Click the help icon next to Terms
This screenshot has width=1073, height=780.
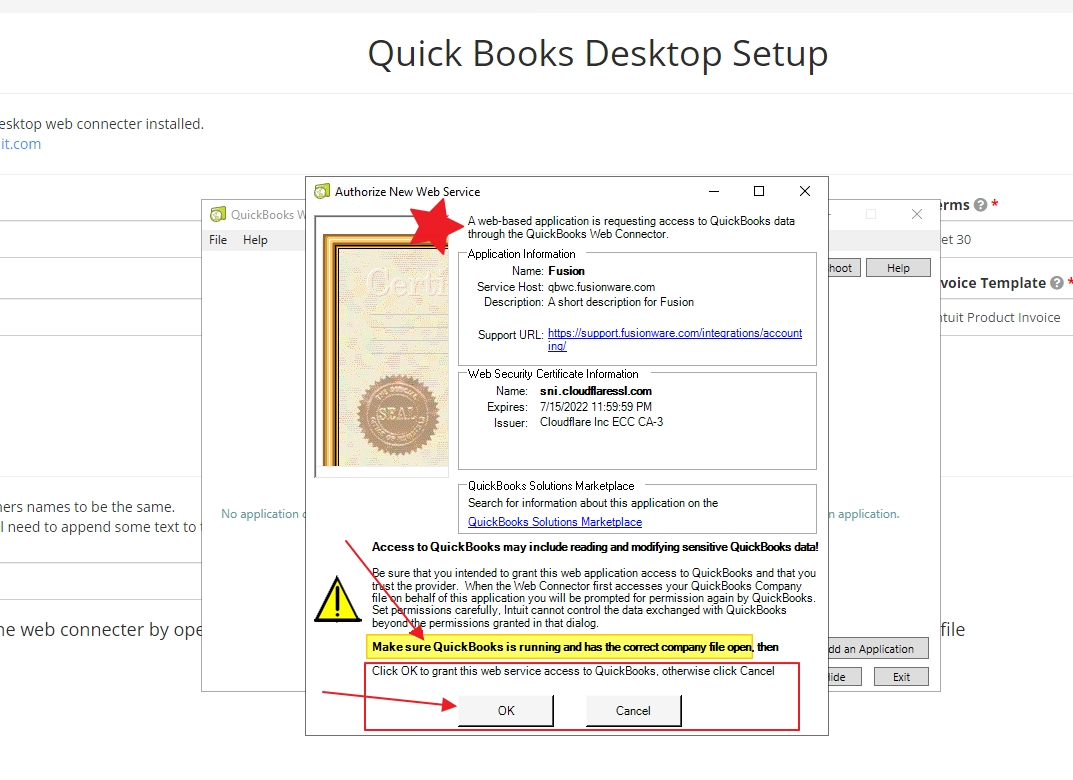click(x=980, y=205)
